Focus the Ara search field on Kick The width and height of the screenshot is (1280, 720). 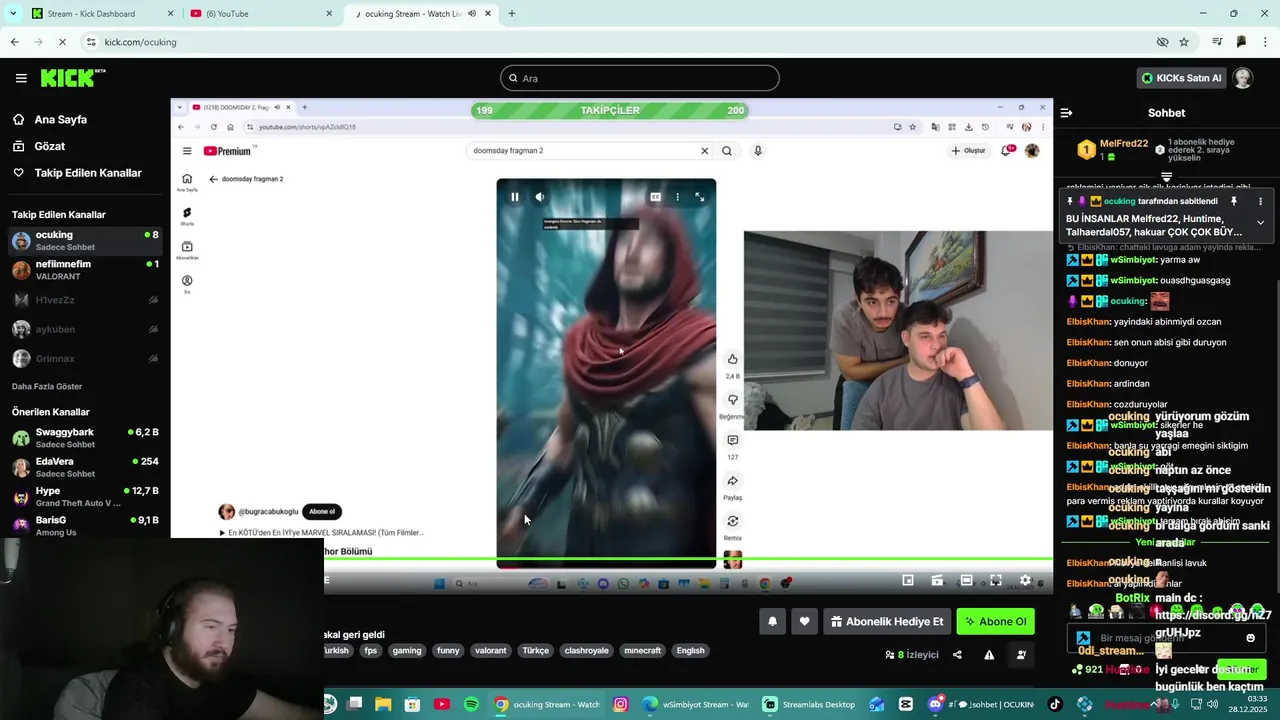tap(640, 78)
